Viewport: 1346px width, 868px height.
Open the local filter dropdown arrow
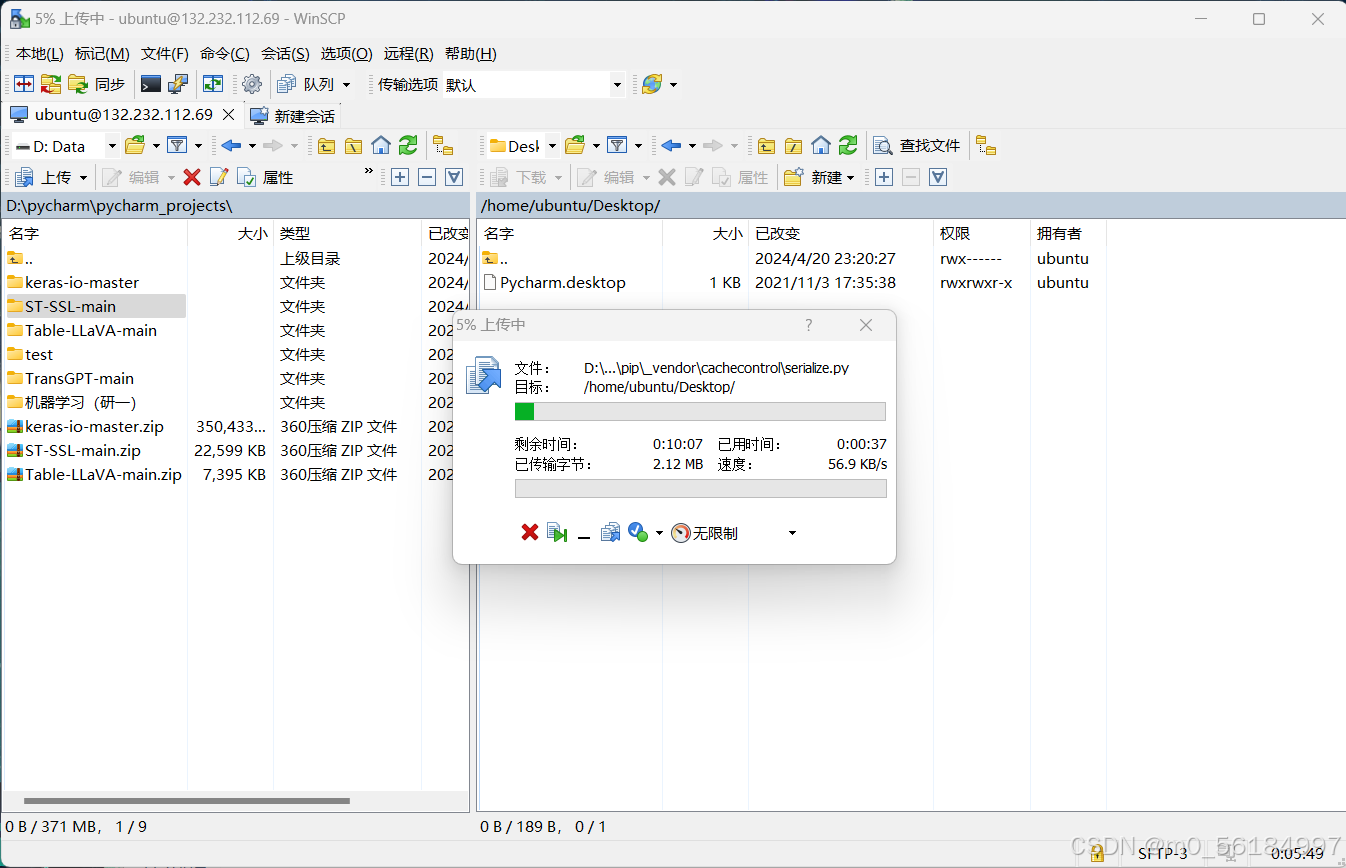point(198,146)
